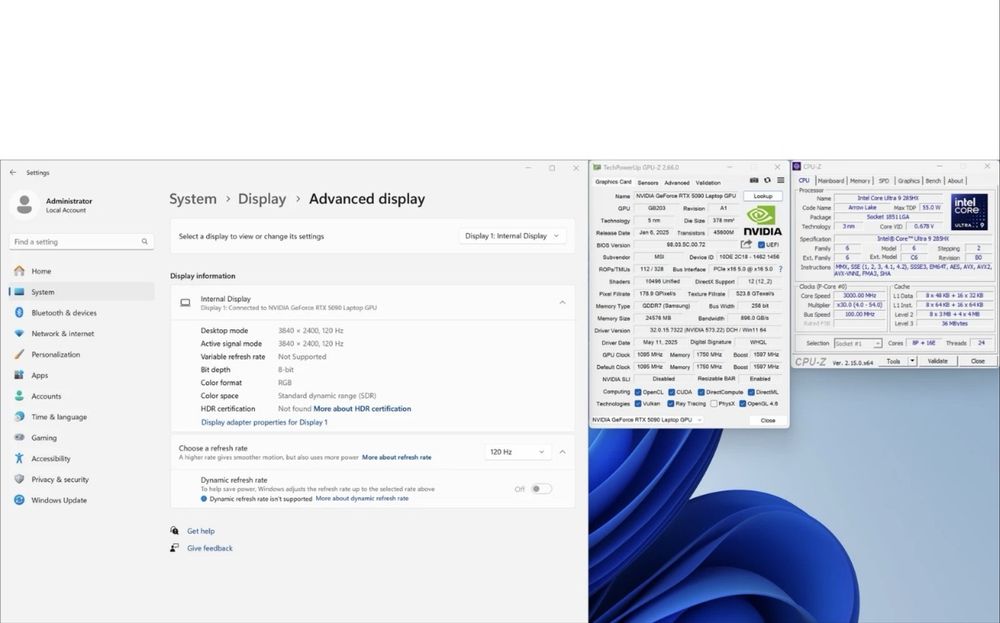Switch to Mainboard tab in CPU-Z
Image resolution: width=1000 pixels, height=623 pixels.
830,180
